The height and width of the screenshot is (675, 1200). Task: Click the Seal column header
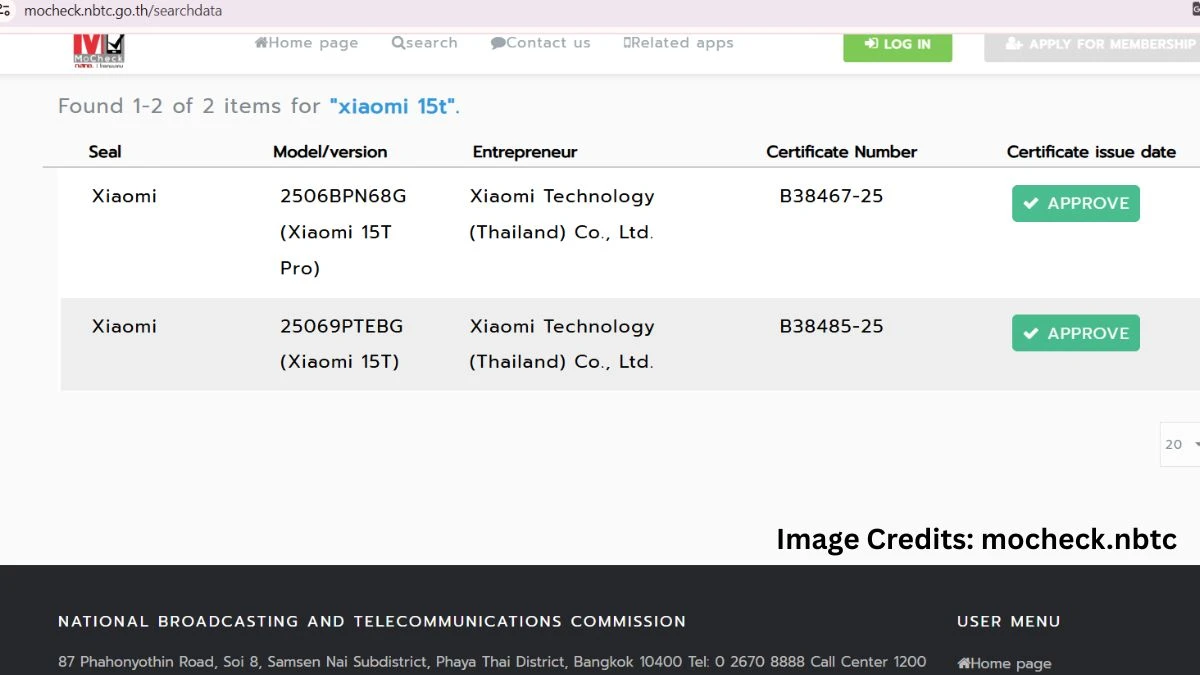105,152
